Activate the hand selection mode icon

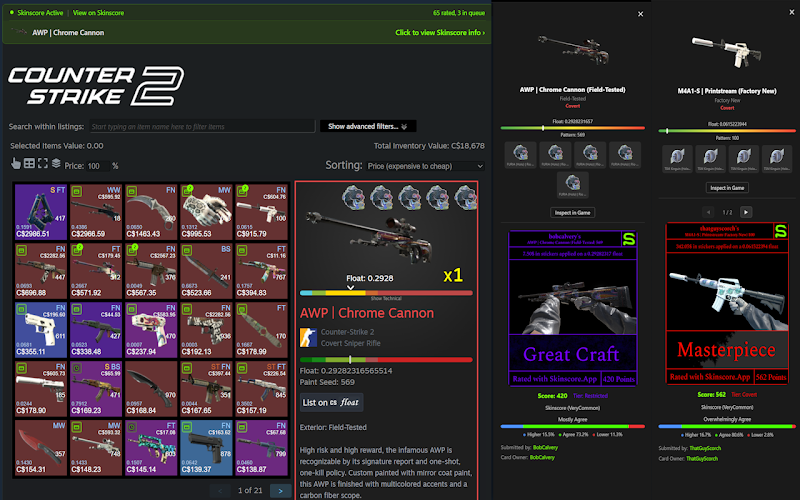tap(16, 163)
